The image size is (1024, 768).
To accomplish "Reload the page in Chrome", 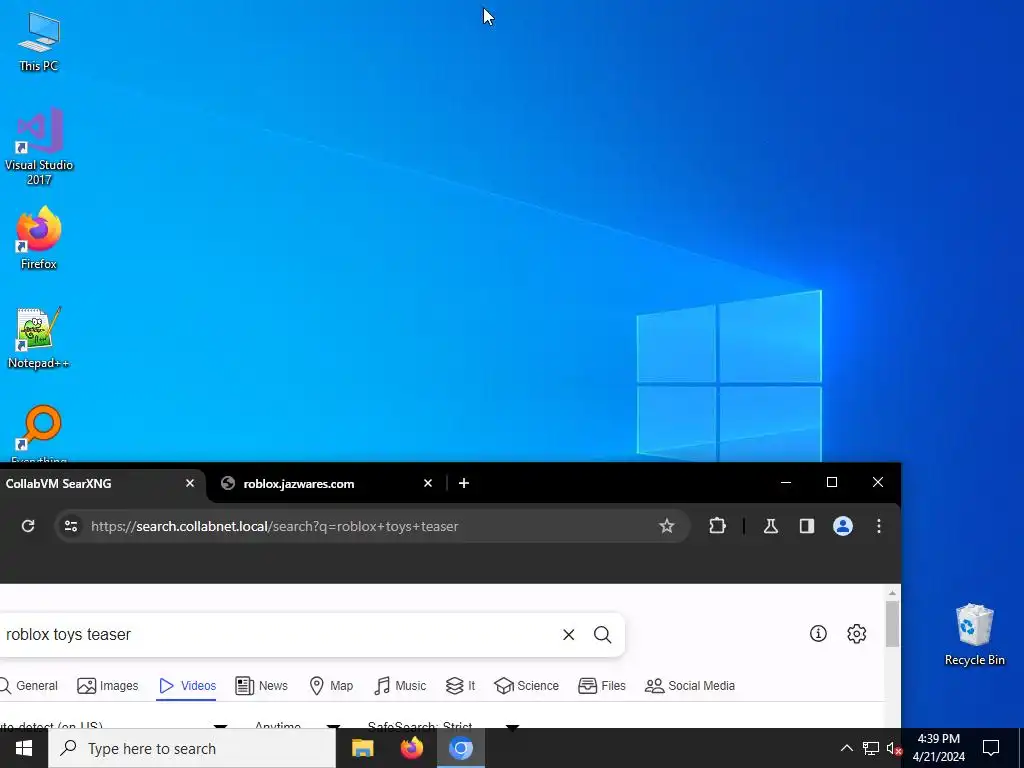I will [x=27, y=526].
